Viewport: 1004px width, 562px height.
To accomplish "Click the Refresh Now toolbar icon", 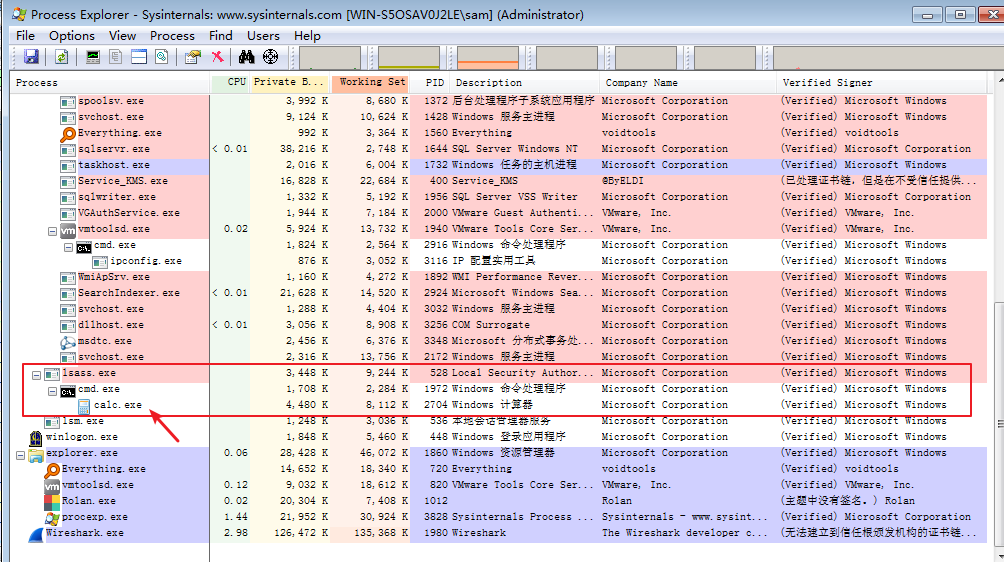I will [61, 57].
